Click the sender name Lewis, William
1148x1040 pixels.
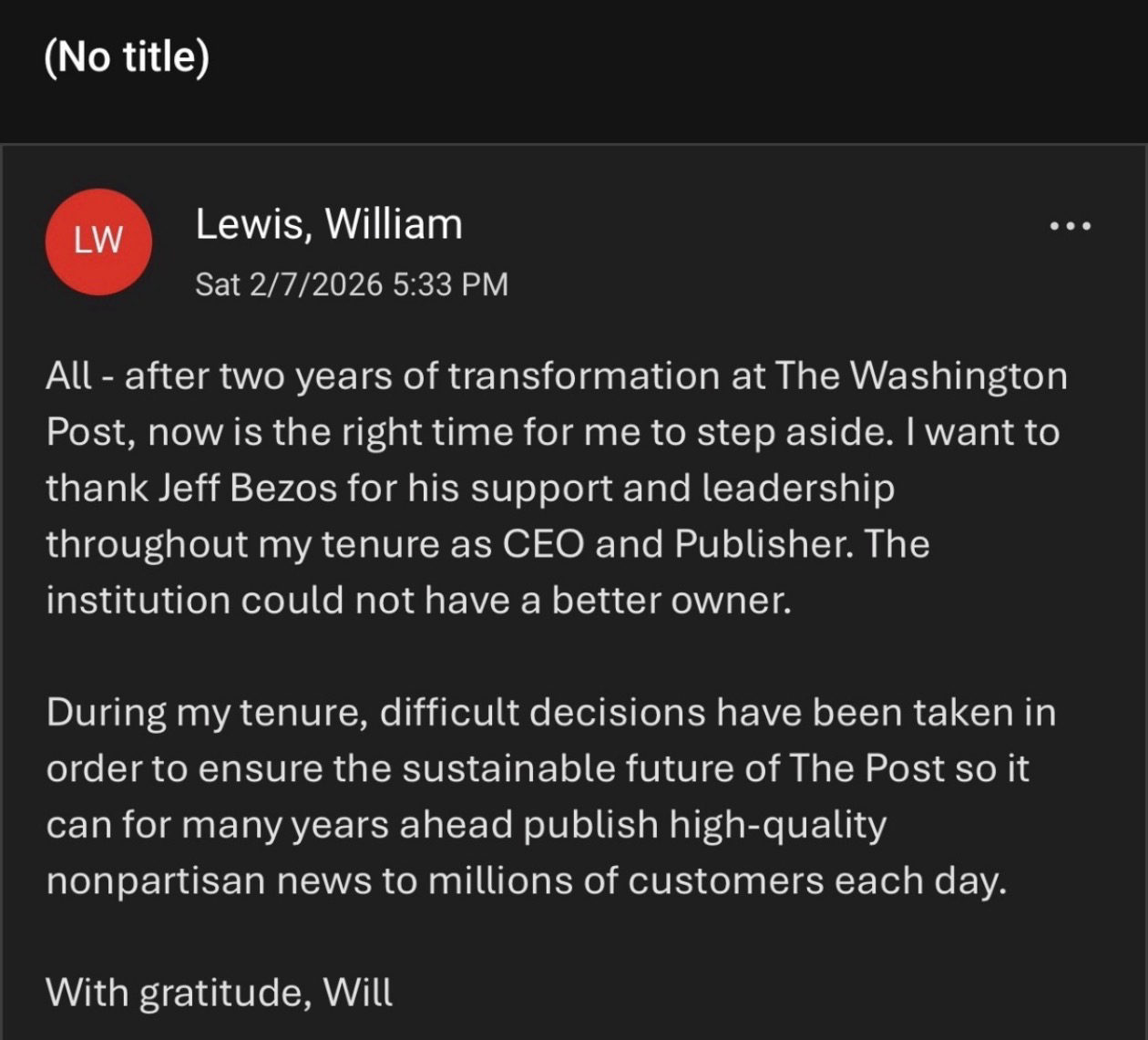click(x=329, y=224)
